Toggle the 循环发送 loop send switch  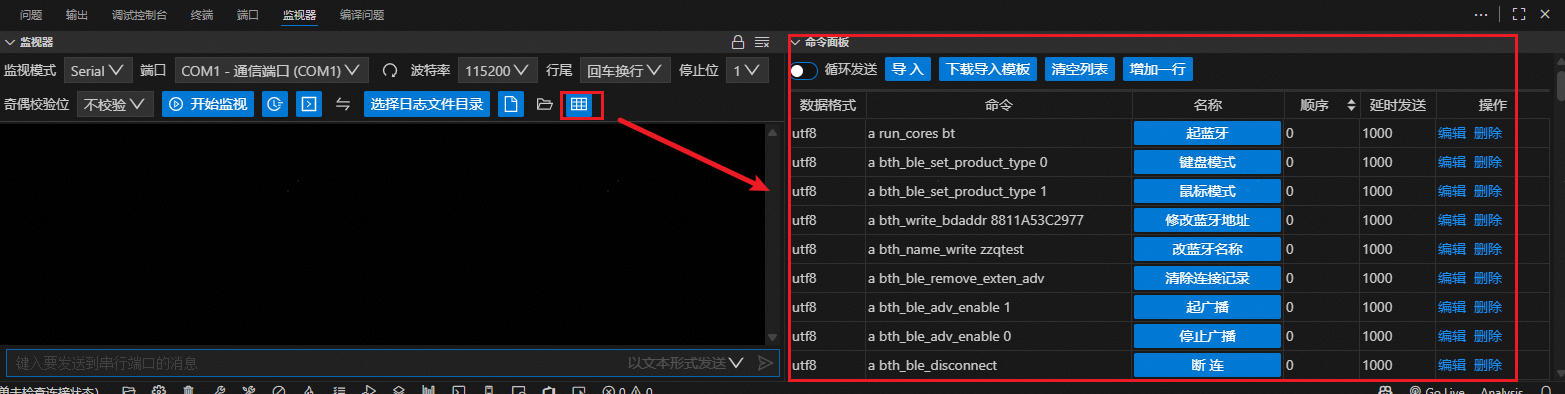point(804,70)
